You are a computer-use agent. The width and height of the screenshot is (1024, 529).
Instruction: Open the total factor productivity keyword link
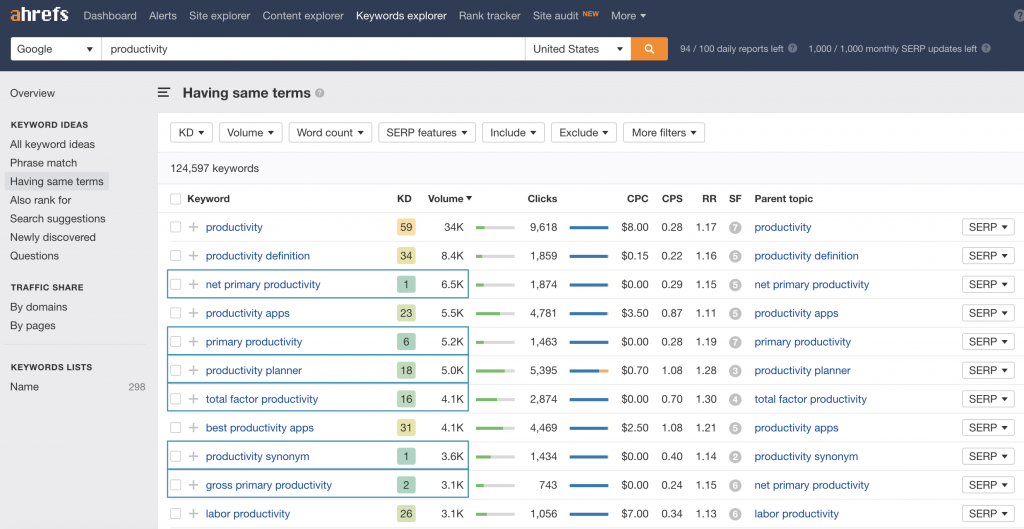(x=261, y=399)
